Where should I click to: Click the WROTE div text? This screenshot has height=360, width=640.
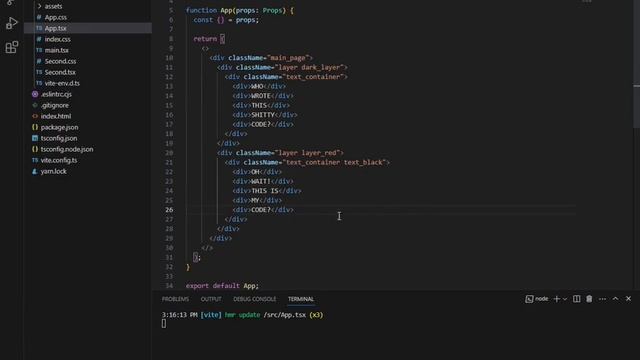pos(261,96)
